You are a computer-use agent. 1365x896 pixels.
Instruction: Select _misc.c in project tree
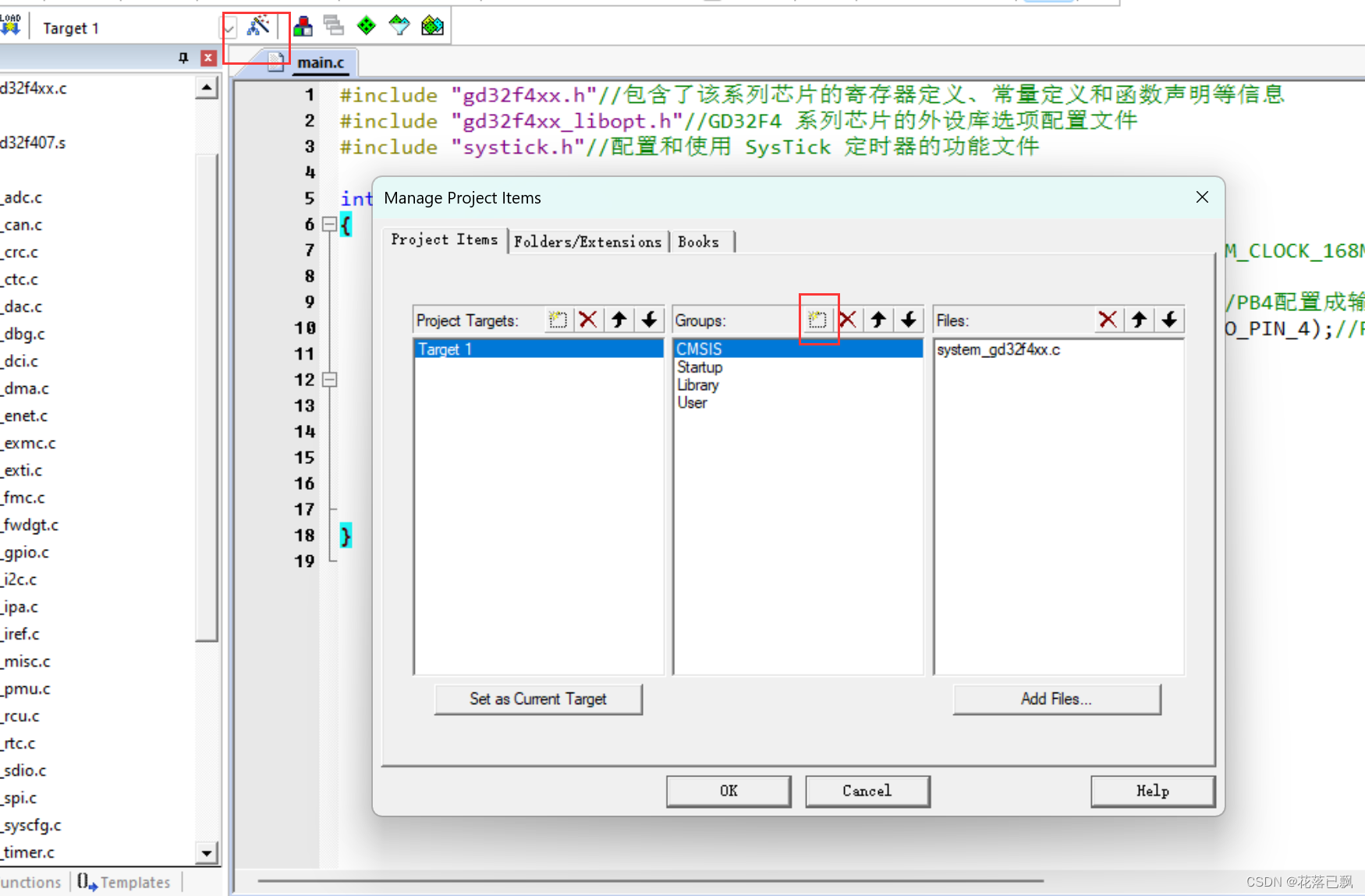[26, 661]
